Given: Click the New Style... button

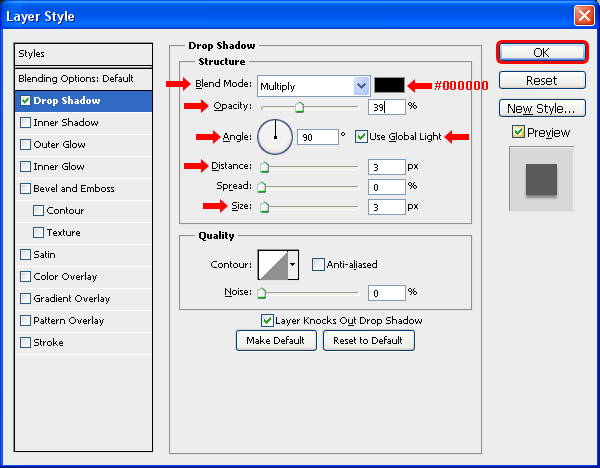Looking at the screenshot, I should 540,108.
